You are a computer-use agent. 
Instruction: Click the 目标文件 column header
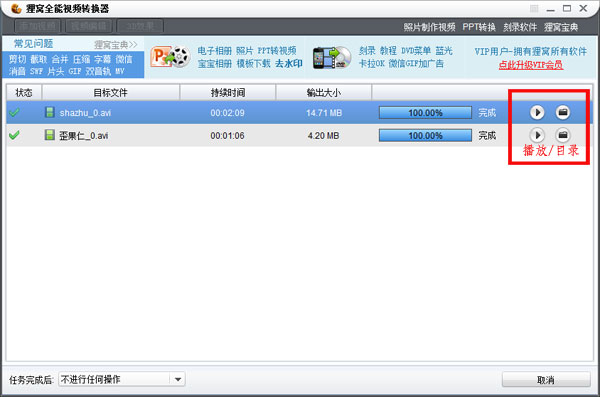coord(111,93)
